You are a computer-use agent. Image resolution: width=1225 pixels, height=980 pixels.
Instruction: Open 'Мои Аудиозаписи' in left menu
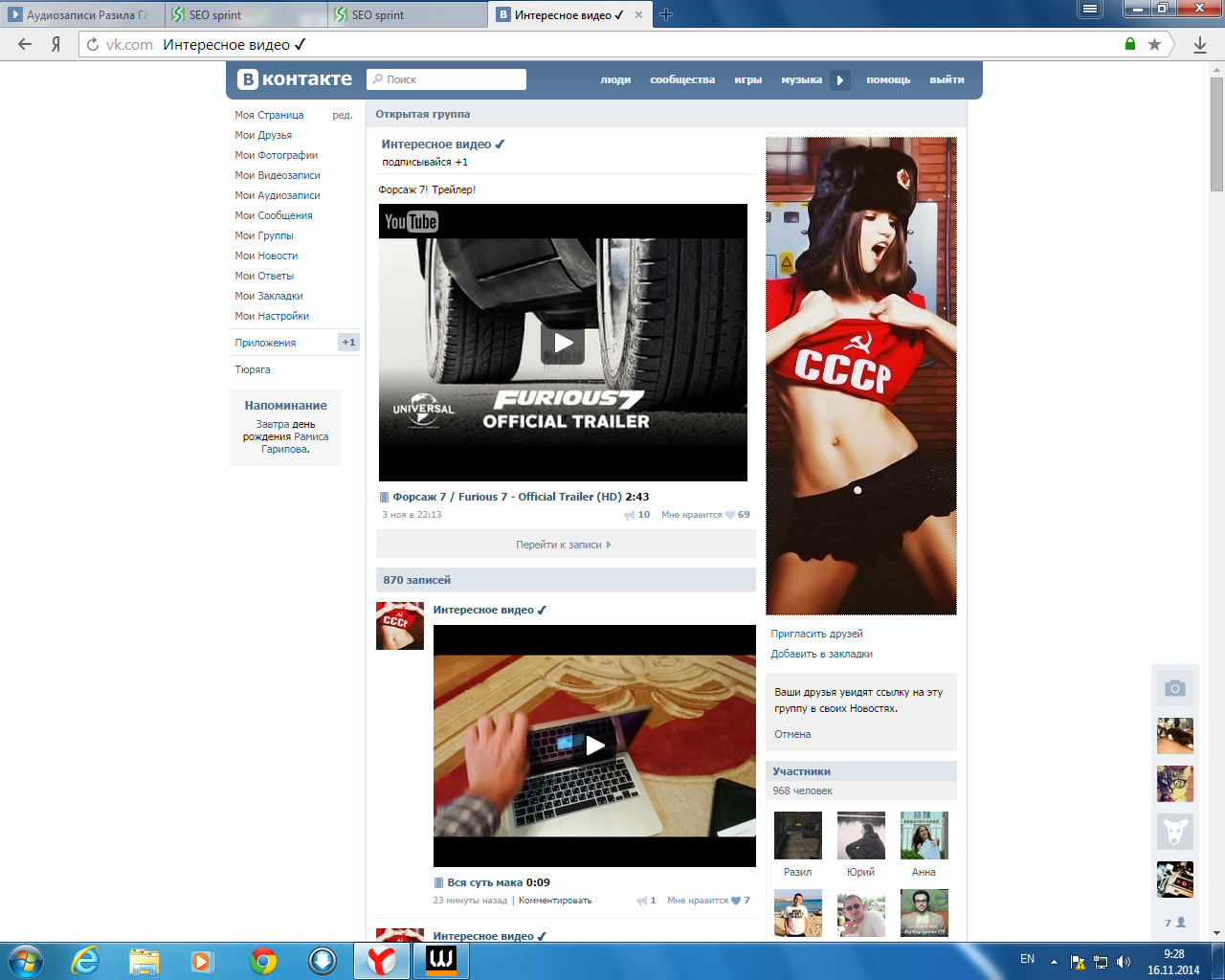point(278,195)
